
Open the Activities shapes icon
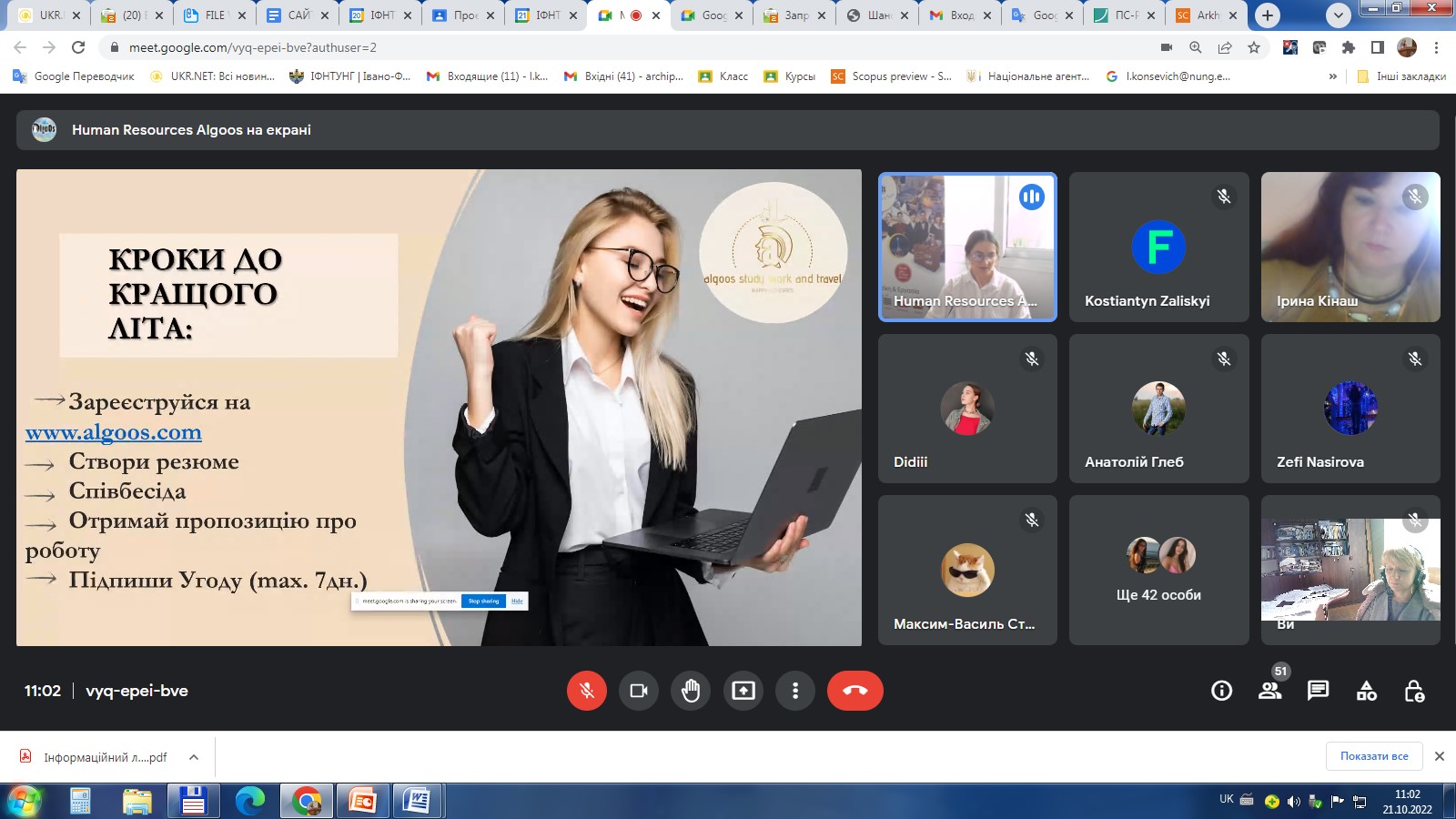1366,691
